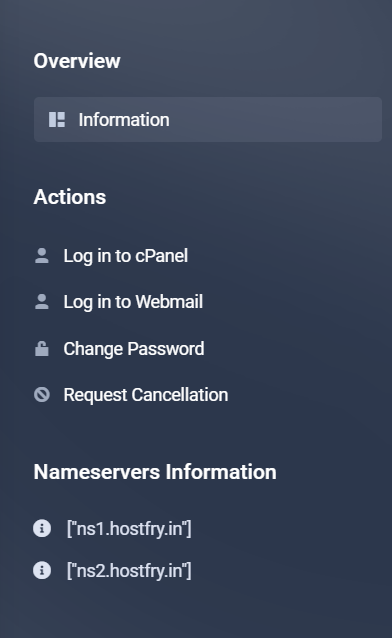
Task: Click the ns2.hostfry.in nameserver entry
Action: (x=129, y=570)
